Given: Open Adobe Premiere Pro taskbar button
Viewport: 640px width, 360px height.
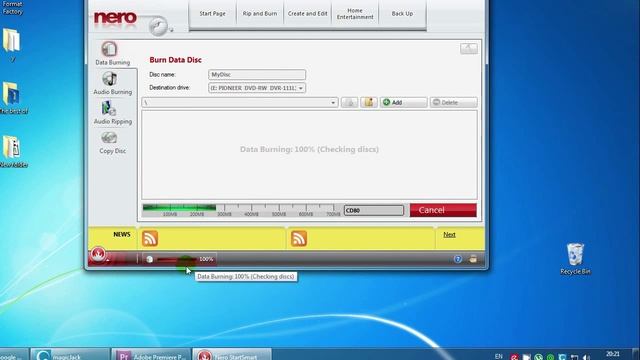Looking at the screenshot, I should pyautogui.click(x=151, y=354).
